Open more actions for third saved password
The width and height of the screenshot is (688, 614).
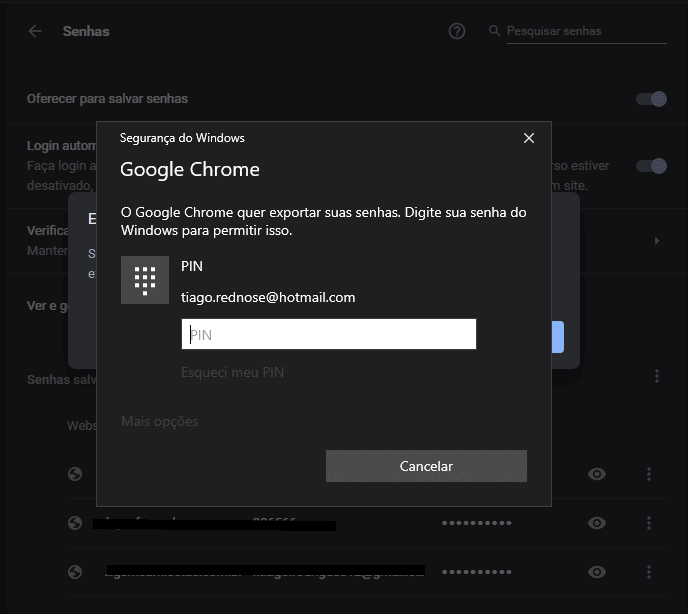[x=649, y=572]
